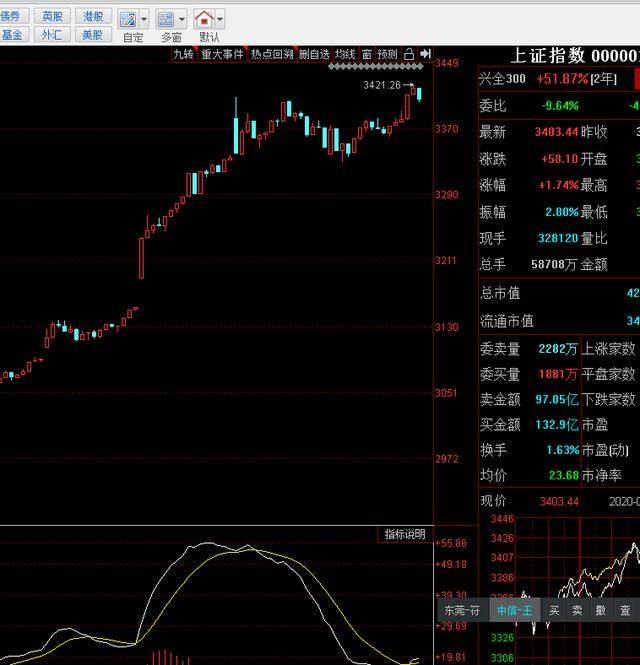This screenshot has width=640, height=665.
Task: Open the 英股 UK stocks button
Action: 52,16
